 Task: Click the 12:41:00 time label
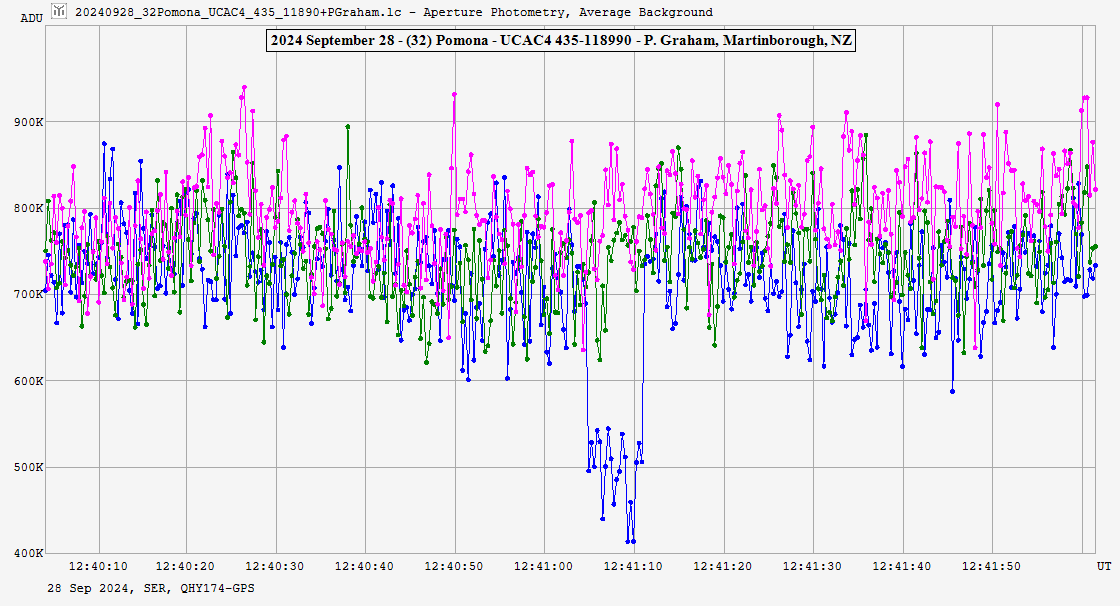[544, 566]
